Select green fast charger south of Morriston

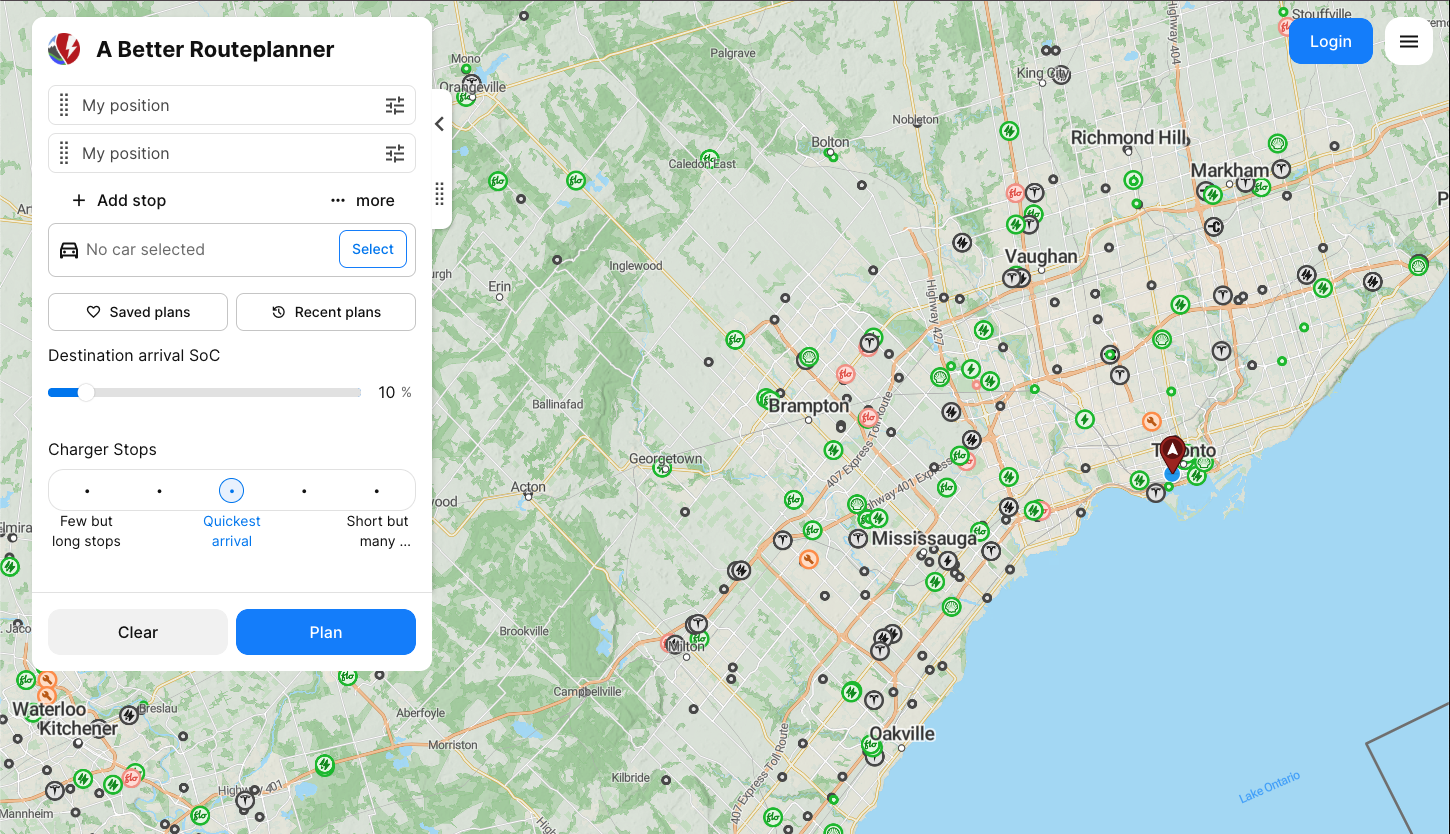324,765
